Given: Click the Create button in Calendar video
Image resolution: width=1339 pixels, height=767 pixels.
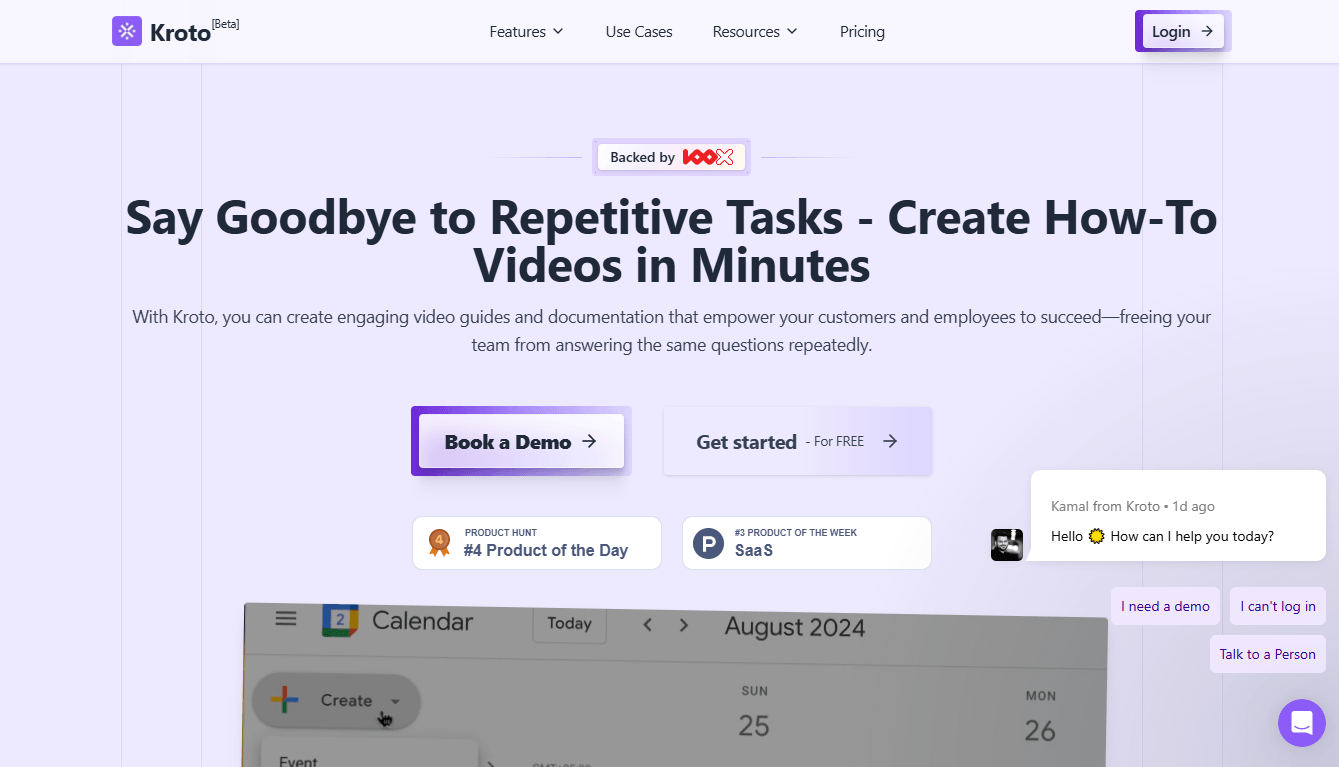Looking at the screenshot, I should (337, 700).
